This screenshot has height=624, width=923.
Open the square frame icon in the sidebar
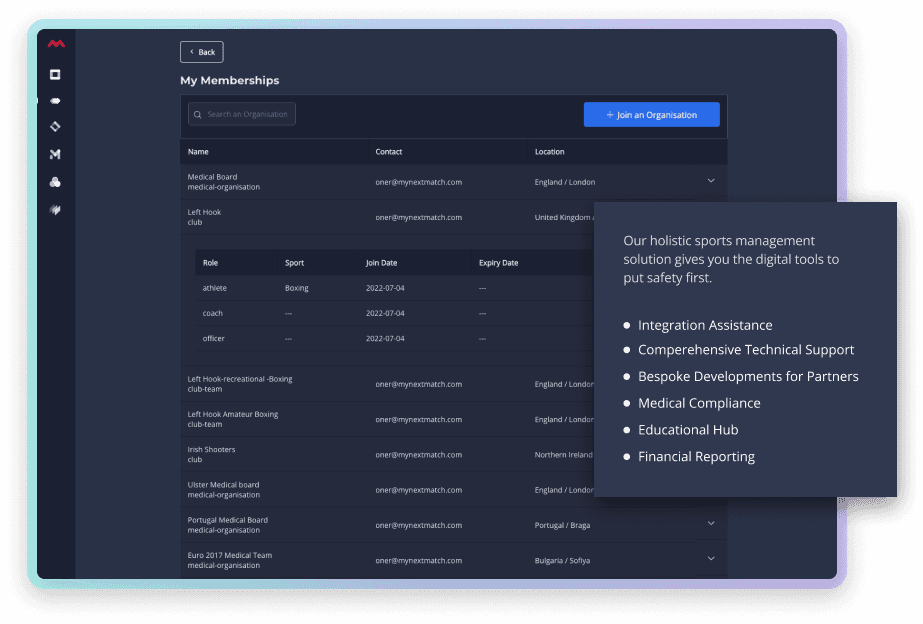pyautogui.click(x=55, y=75)
